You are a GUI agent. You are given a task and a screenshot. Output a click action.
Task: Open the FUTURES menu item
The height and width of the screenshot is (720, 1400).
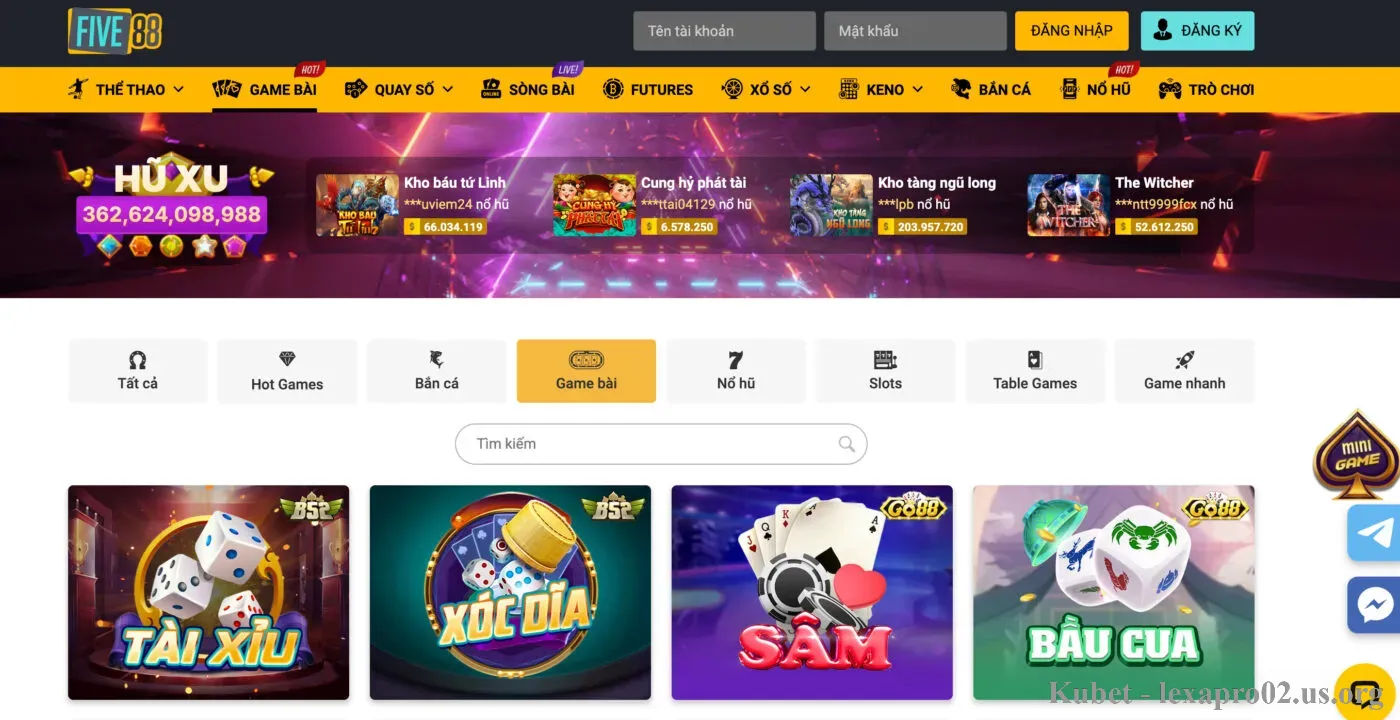pos(648,89)
